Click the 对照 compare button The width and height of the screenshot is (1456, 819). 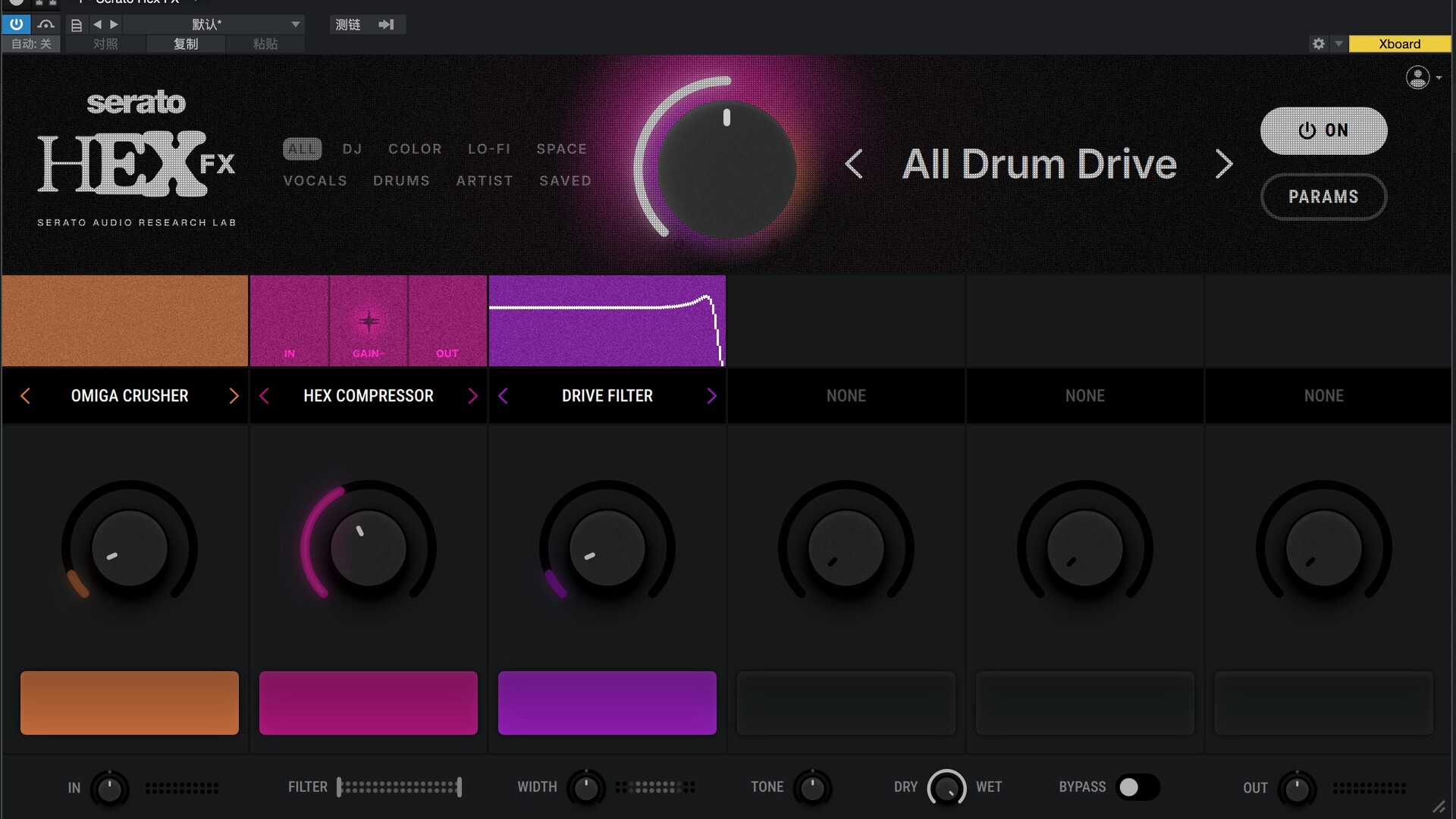105,44
